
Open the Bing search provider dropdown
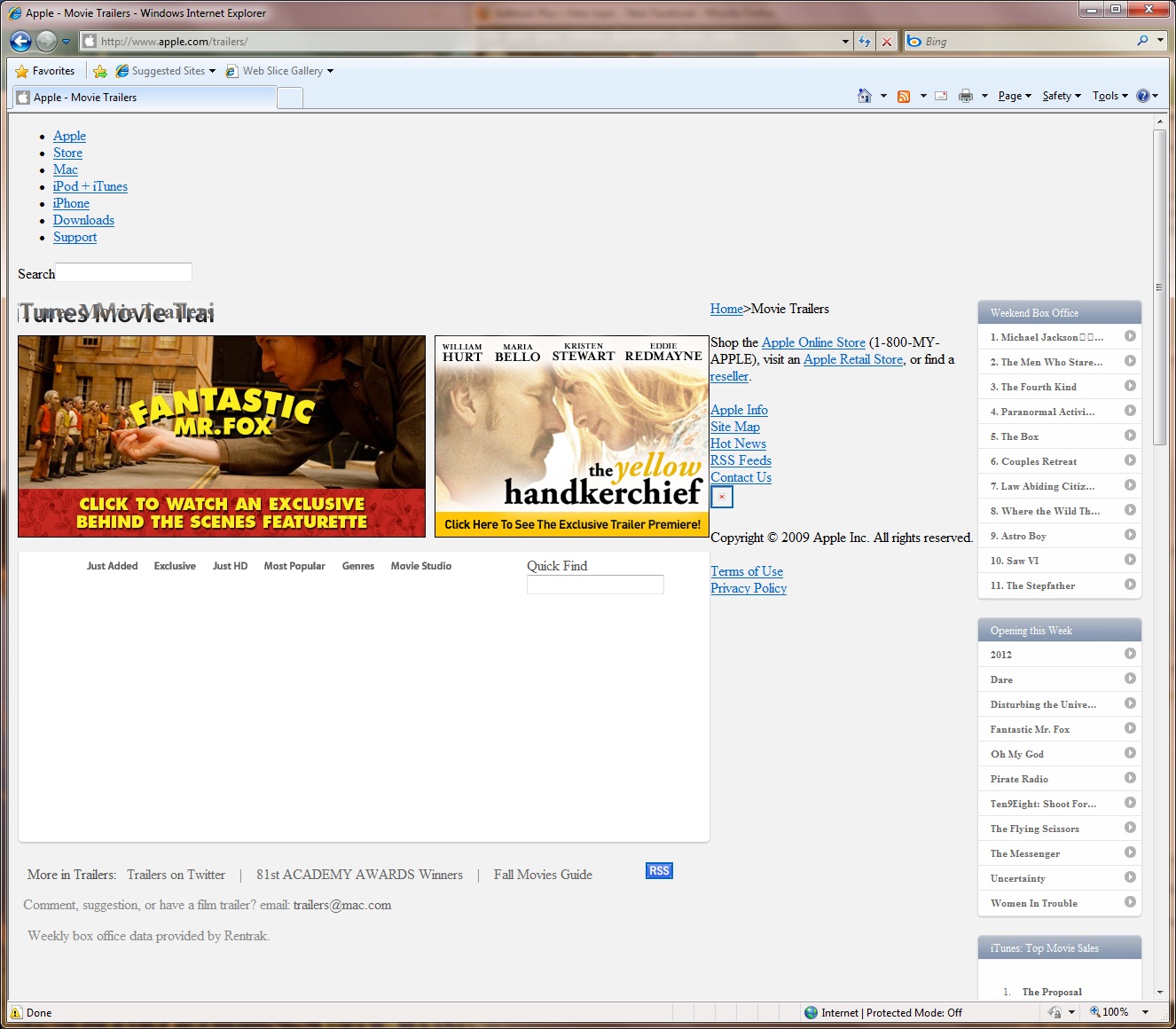[1160, 41]
